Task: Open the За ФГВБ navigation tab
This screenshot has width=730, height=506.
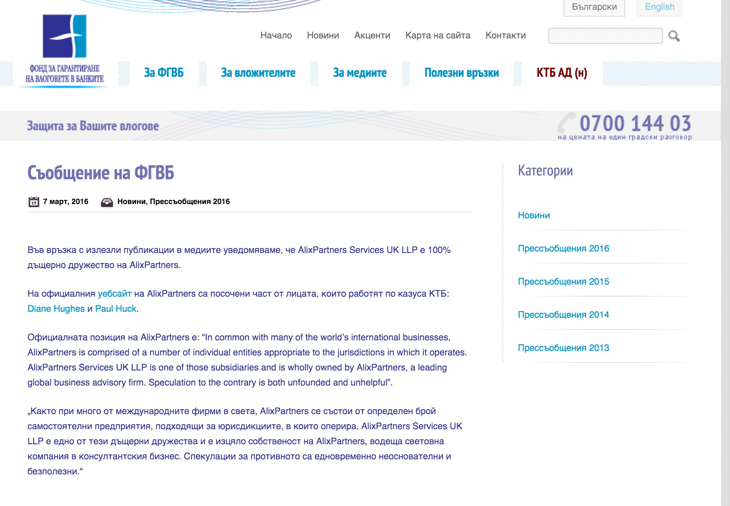Action: pos(163,73)
